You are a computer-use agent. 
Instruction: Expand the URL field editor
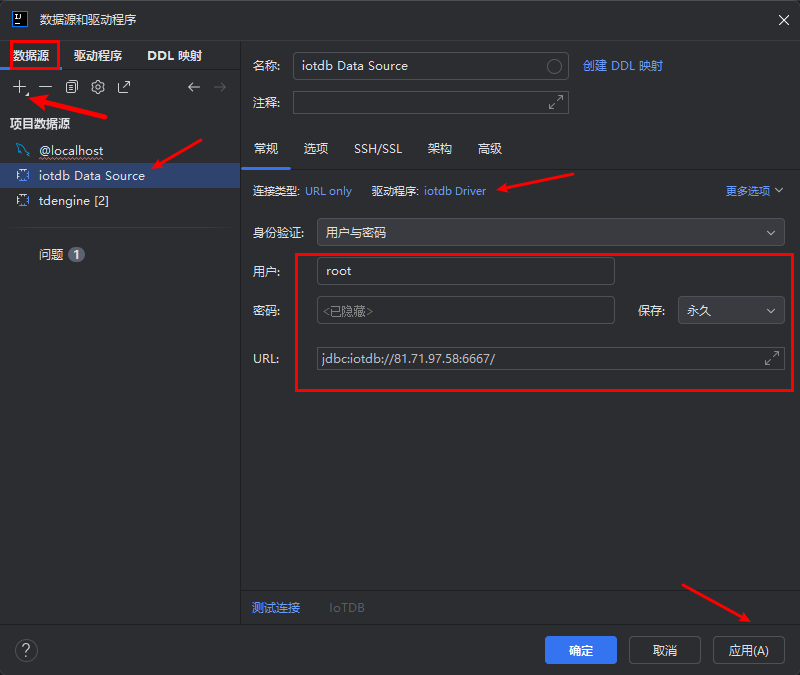click(772, 358)
